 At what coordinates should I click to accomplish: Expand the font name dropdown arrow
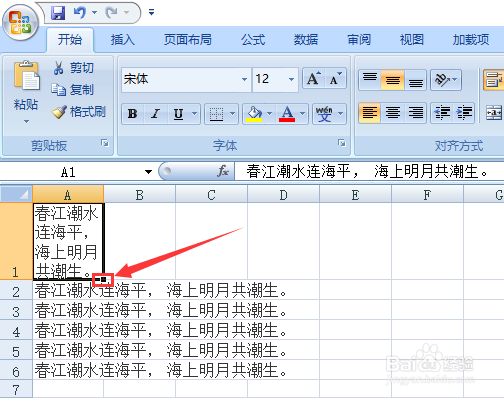pyautogui.click(x=245, y=79)
